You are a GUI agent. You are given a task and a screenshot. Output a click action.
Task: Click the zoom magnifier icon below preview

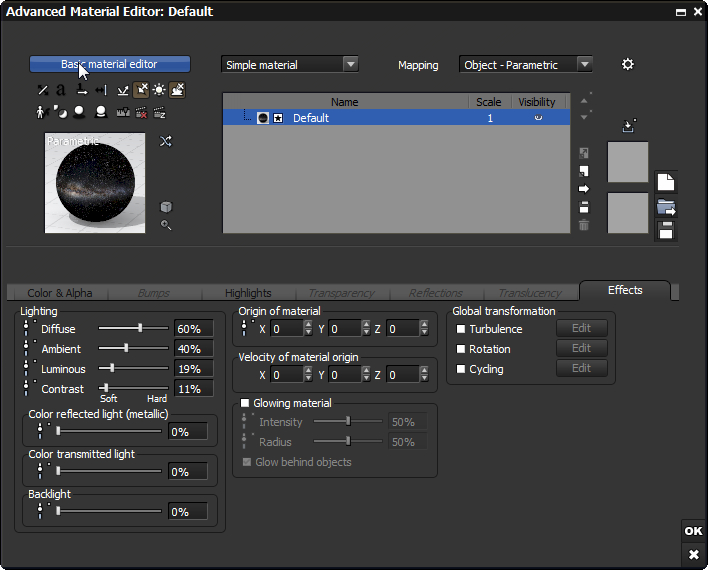click(x=166, y=225)
